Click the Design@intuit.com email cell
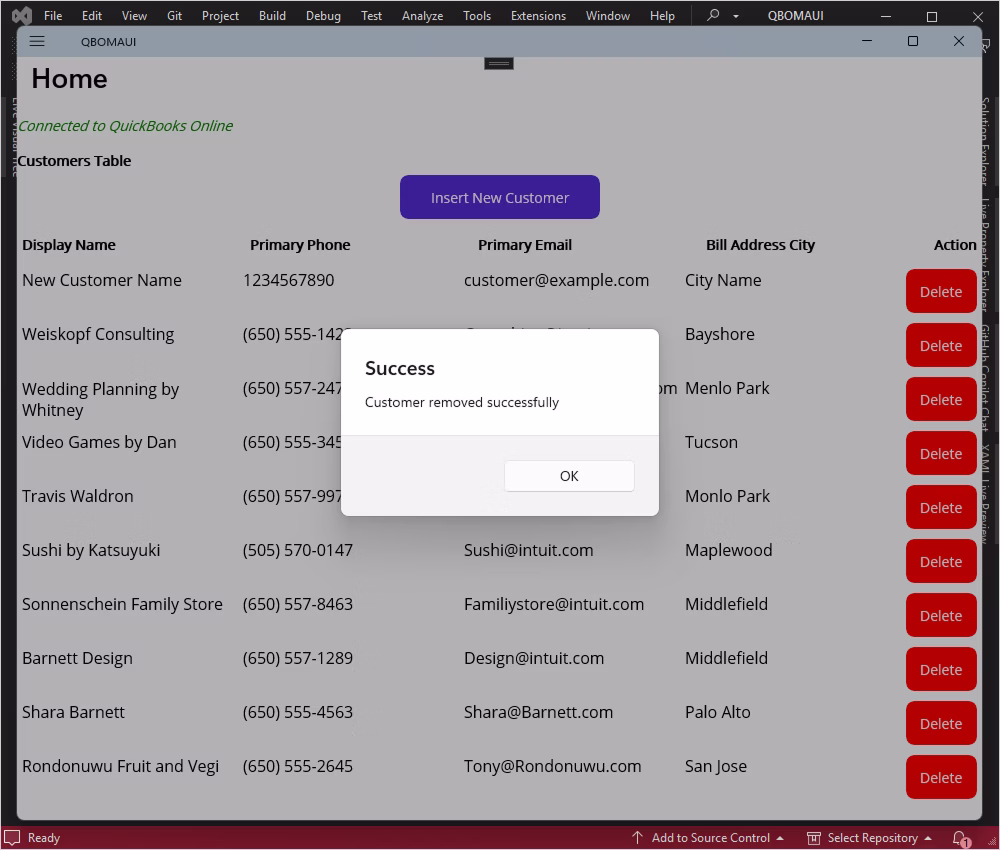This screenshot has width=1000, height=850. point(534,658)
